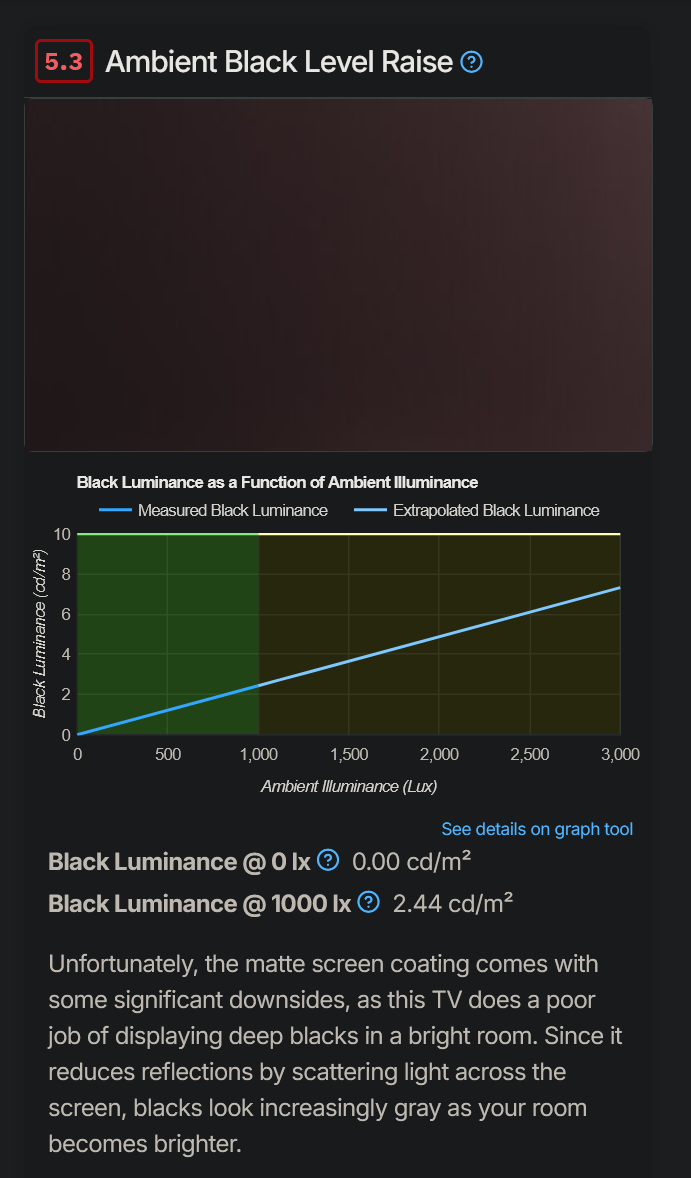691x1178 pixels.
Task: Toggle the Measured Black Luminance legend entry
Action: (222, 510)
